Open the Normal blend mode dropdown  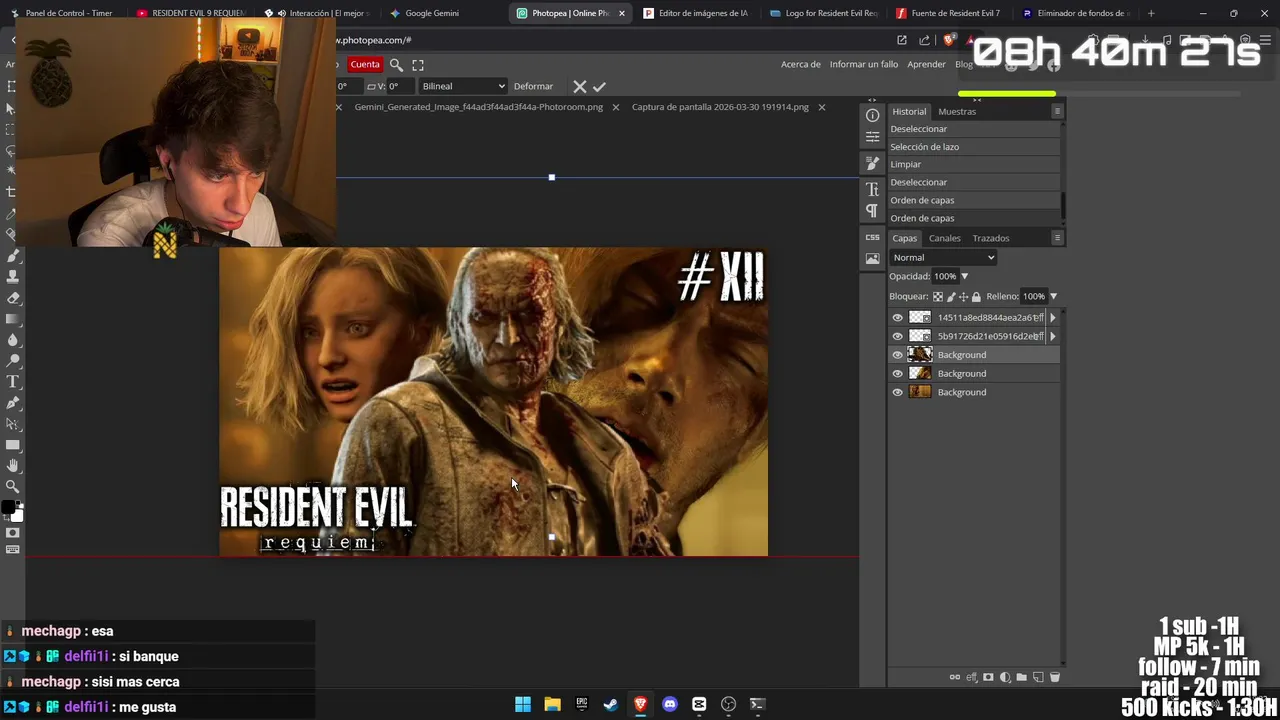(943, 257)
